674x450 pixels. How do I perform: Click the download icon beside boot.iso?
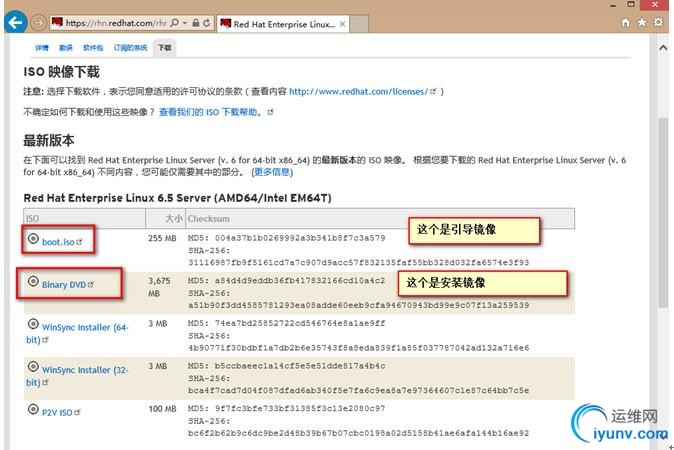tap(33, 238)
